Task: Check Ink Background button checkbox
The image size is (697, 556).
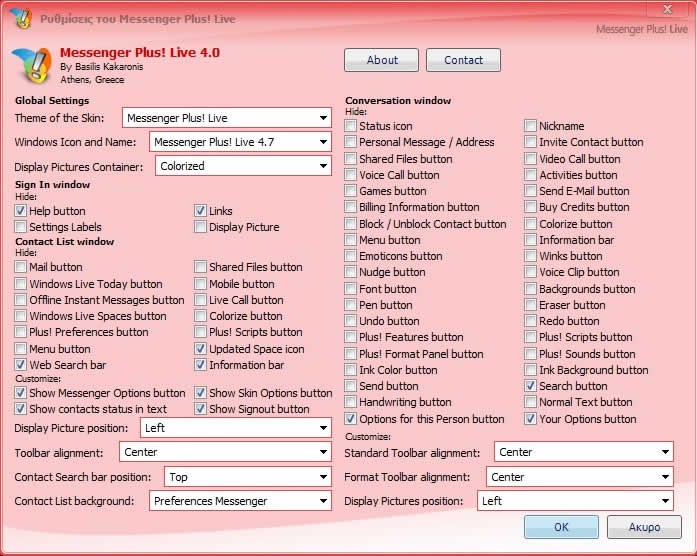Action: tap(530, 370)
